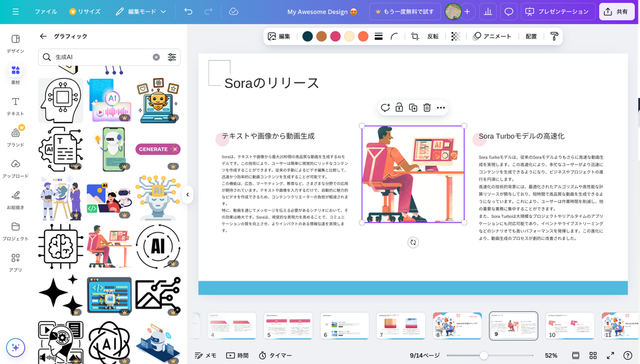Open the magic assistant sparkle button
640x364 pixels.
tap(16, 347)
